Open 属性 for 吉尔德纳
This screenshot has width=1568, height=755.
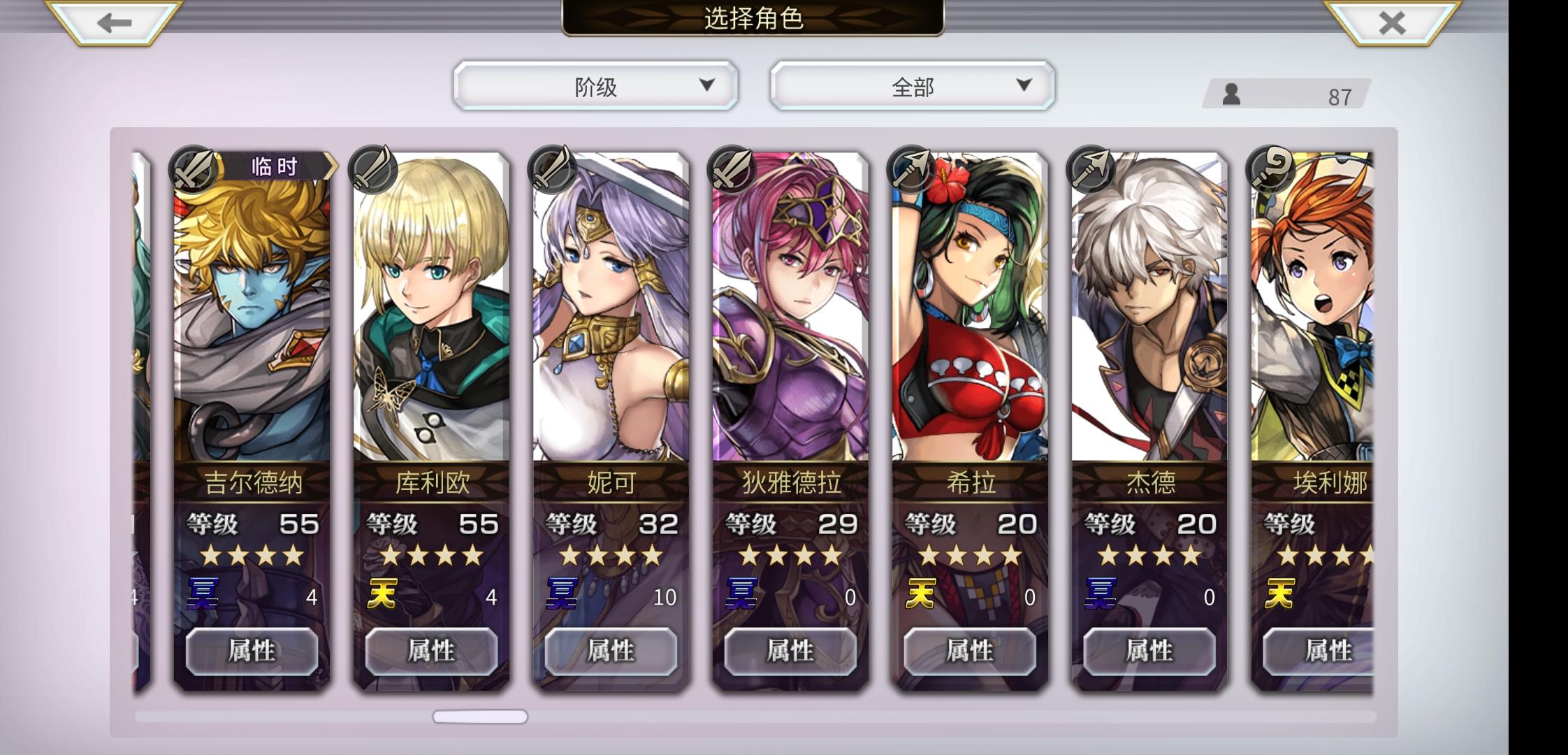(252, 651)
